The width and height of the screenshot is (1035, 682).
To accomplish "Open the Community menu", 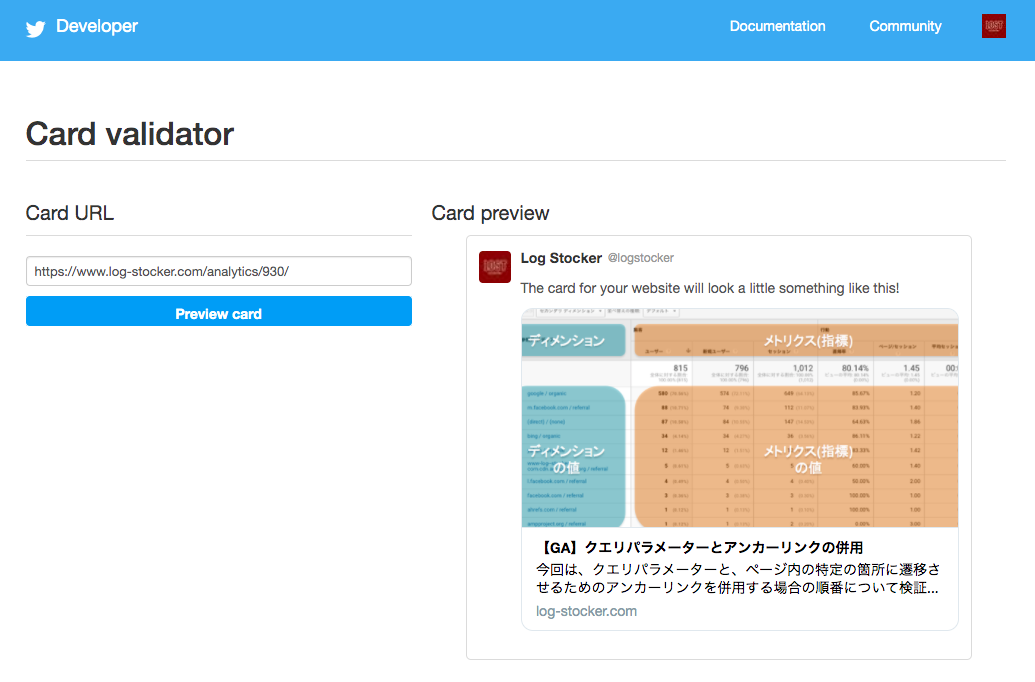I will [x=905, y=26].
